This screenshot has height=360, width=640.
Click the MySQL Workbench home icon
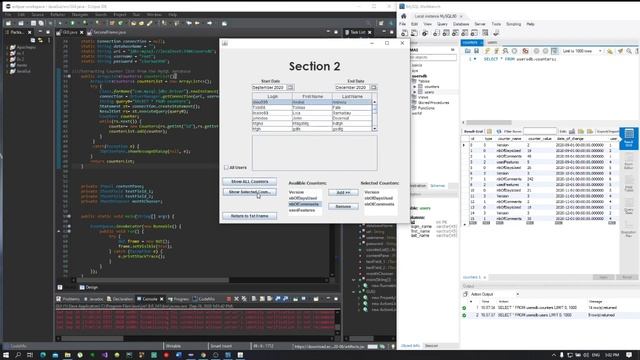(404, 16)
